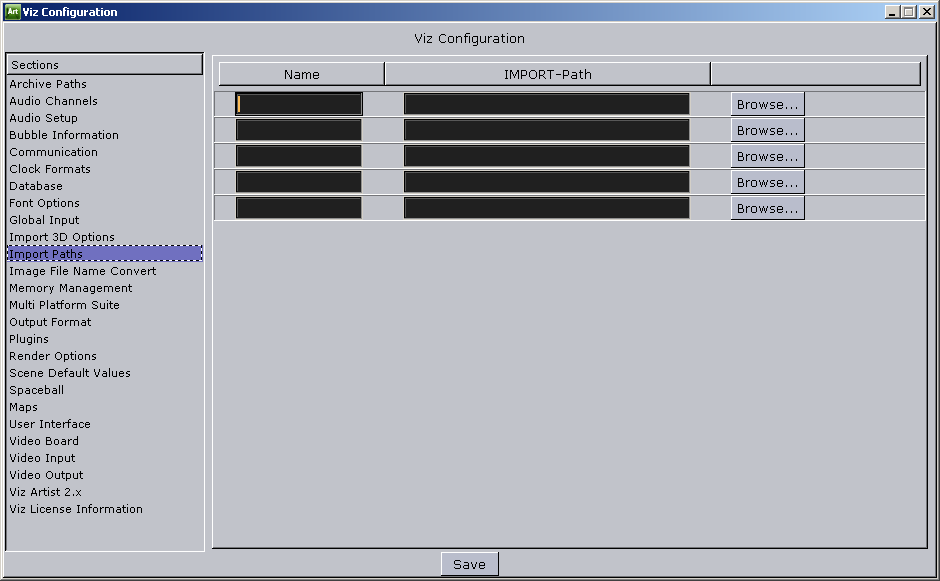Click the second row IMPORT-Path field
Screen dimensions: 940x581
pyautogui.click(x=546, y=130)
